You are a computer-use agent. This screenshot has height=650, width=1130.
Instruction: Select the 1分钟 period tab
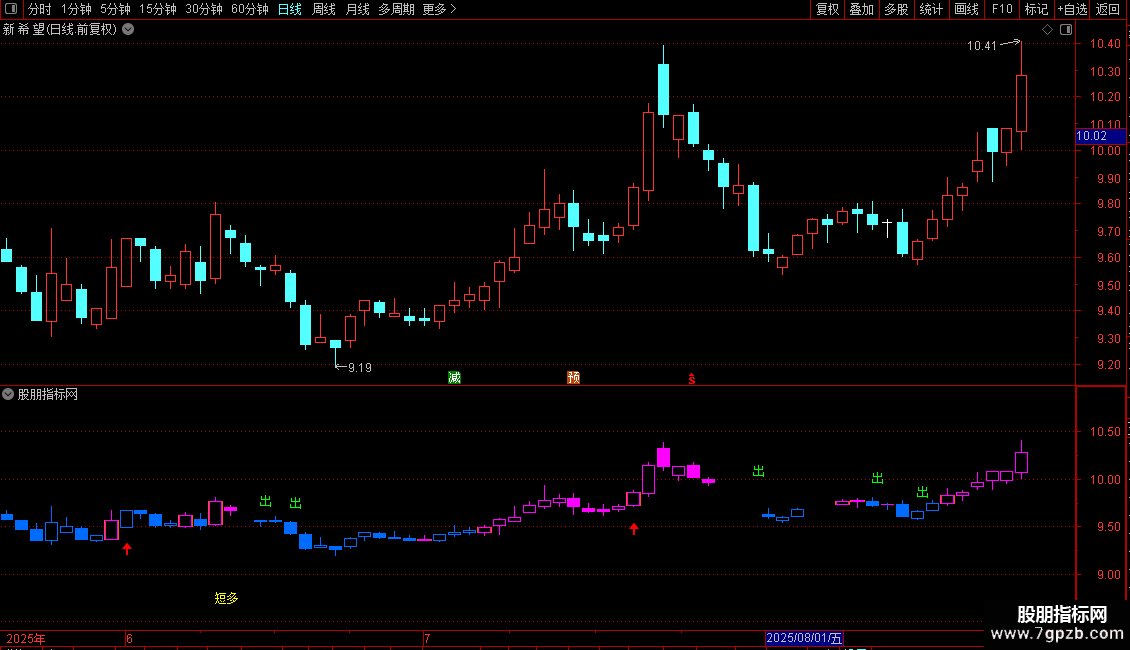coord(76,9)
